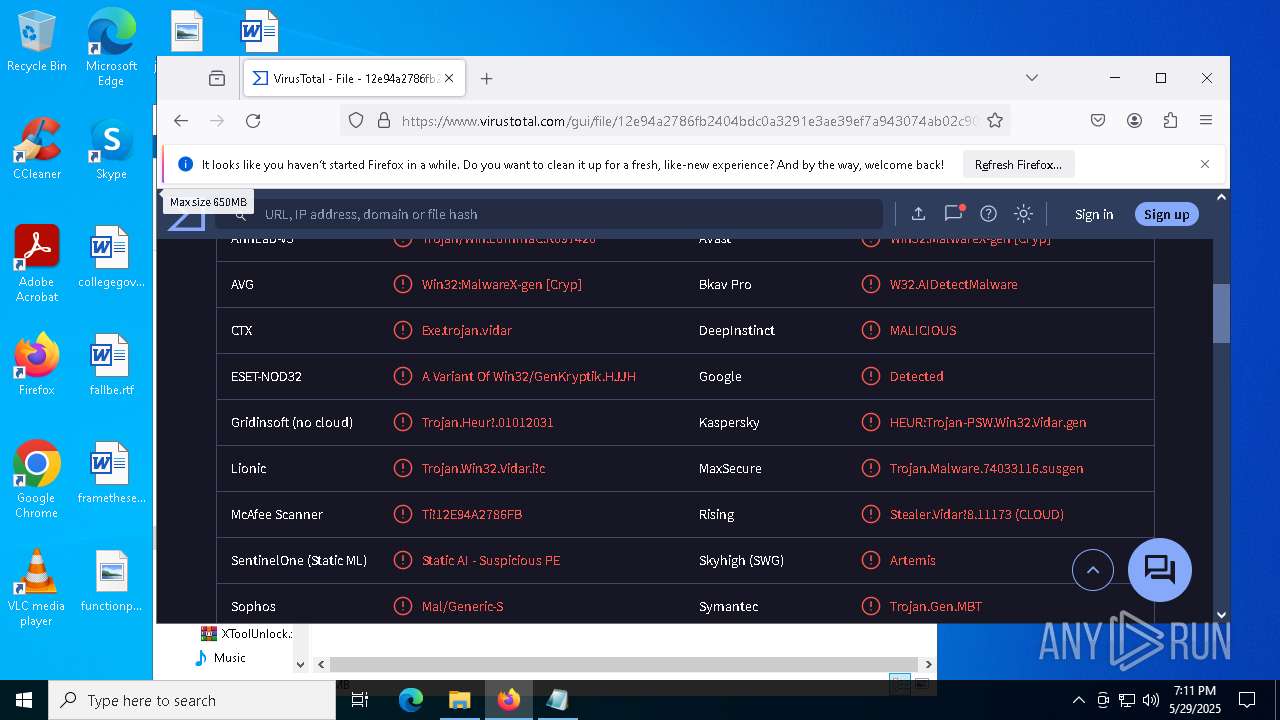Image resolution: width=1280 pixels, height=720 pixels.
Task: Open the VirusTotal help icon
Action: coord(989,213)
